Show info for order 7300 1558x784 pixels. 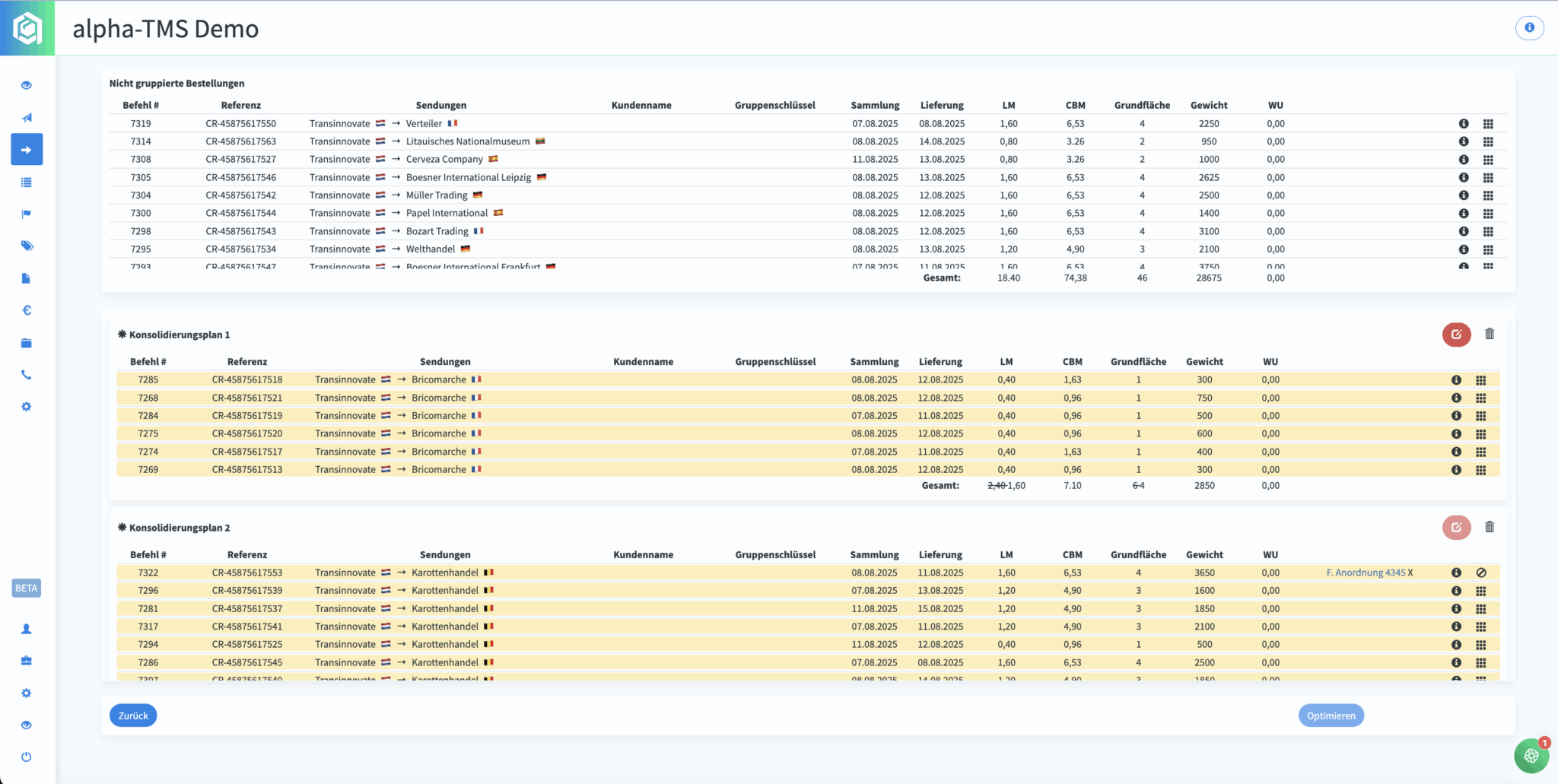click(1464, 213)
